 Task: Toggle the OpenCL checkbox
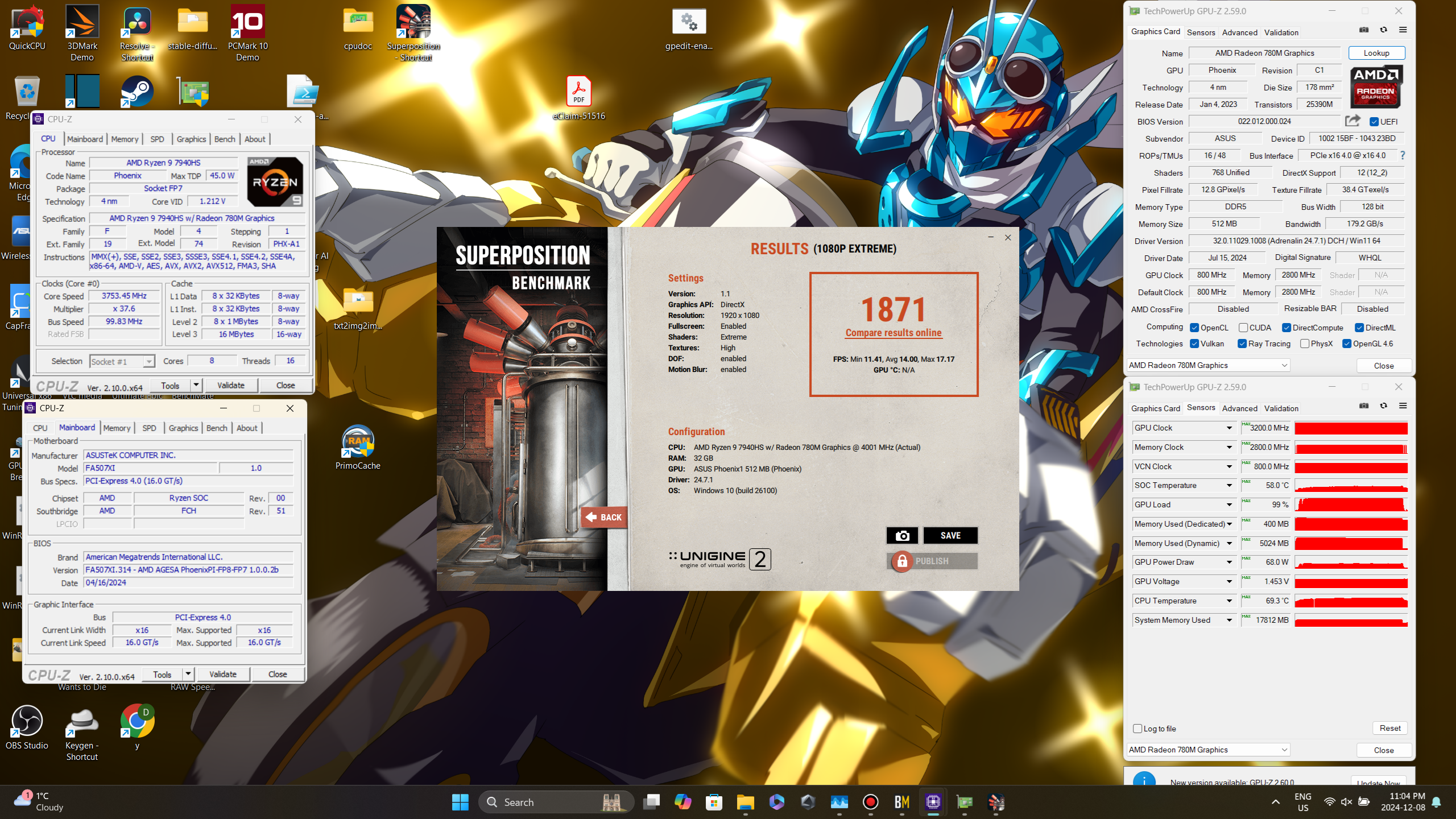click(1195, 328)
